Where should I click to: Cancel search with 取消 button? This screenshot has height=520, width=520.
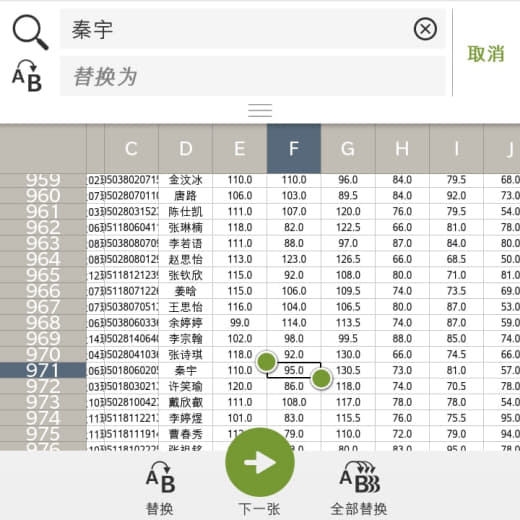(x=486, y=54)
